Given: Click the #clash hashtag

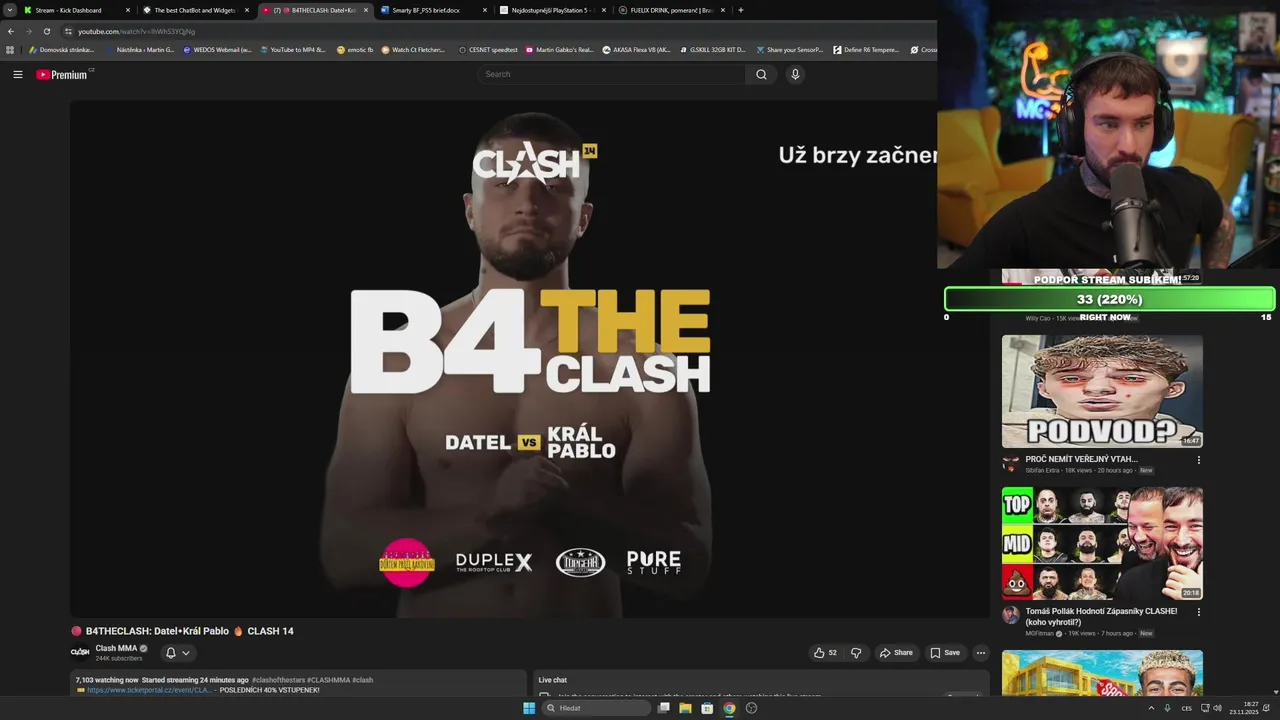Looking at the screenshot, I should (x=362, y=680).
